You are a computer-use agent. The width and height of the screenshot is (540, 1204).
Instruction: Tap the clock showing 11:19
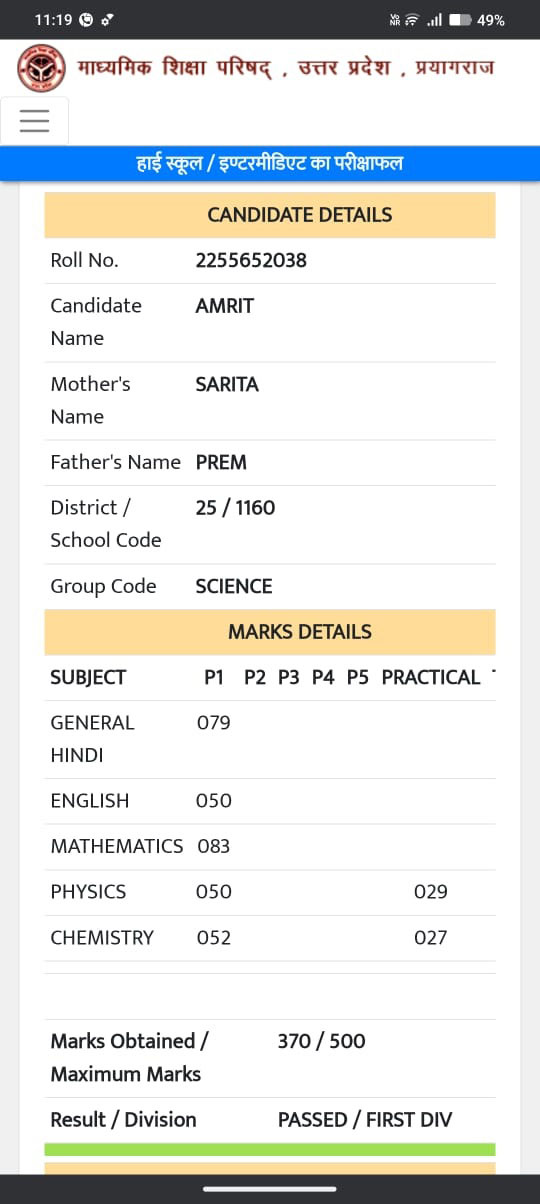pos(53,20)
